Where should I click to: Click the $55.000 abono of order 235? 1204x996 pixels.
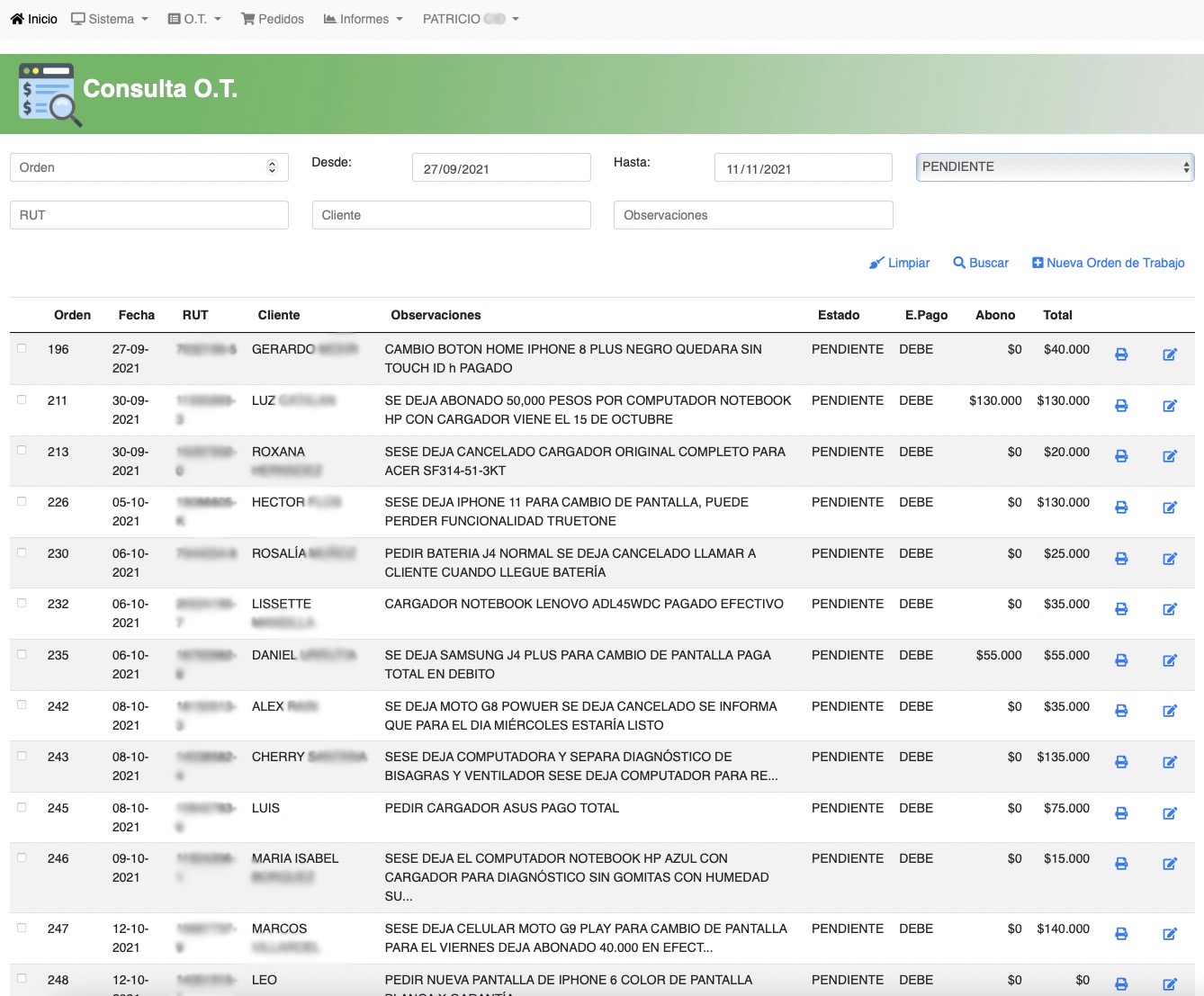(x=999, y=655)
